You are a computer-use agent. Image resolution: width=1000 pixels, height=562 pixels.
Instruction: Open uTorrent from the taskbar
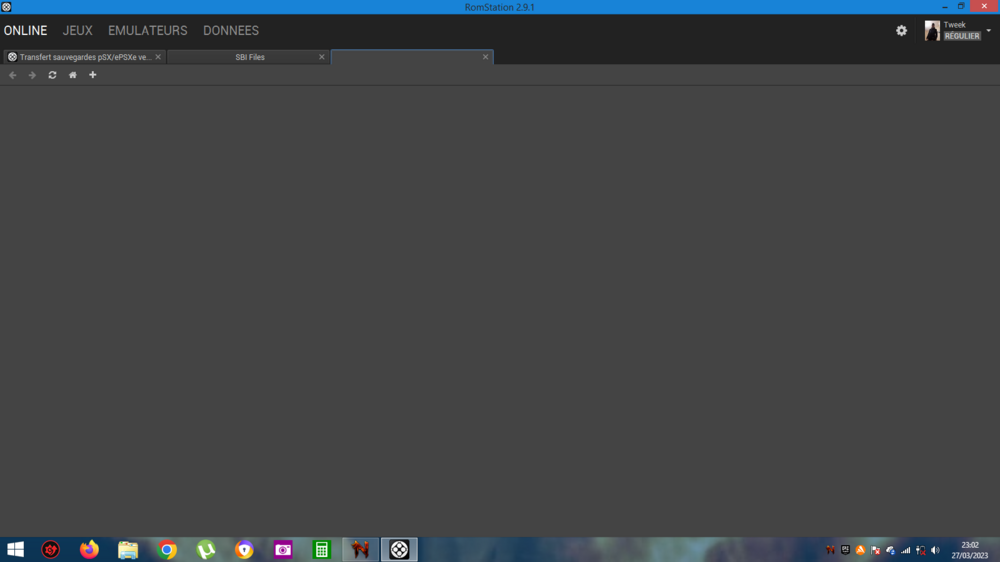click(206, 550)
